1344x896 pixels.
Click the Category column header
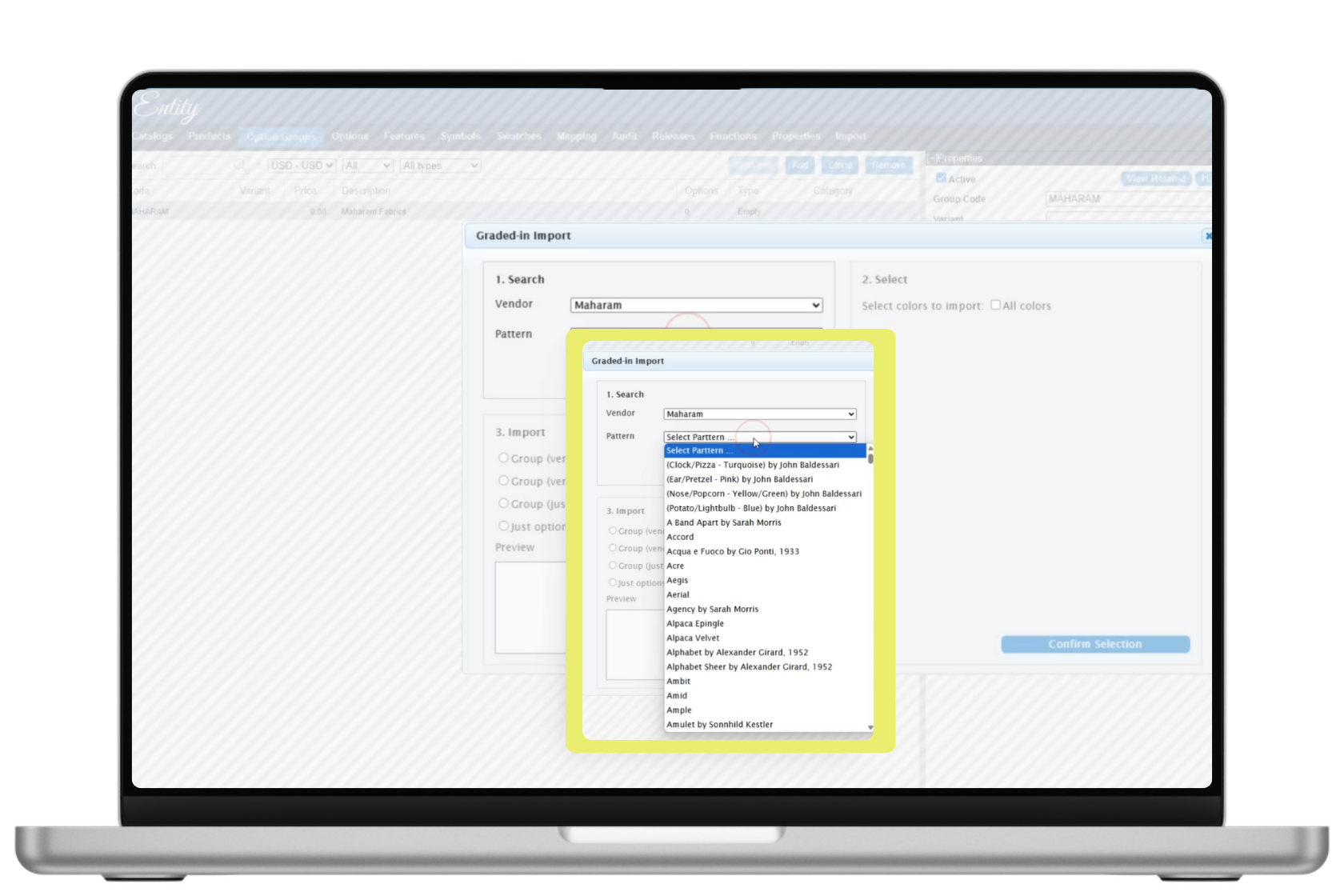coord(833,190)
